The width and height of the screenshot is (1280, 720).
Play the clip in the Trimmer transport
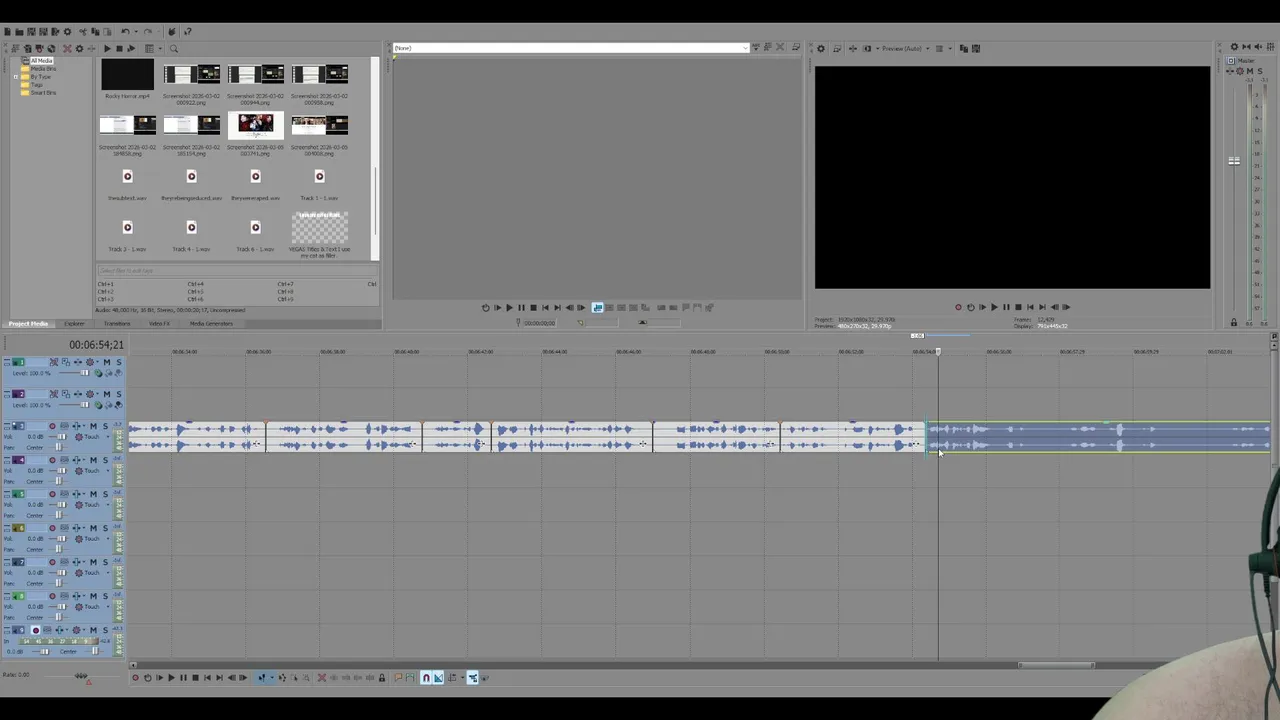coord(509,307)
